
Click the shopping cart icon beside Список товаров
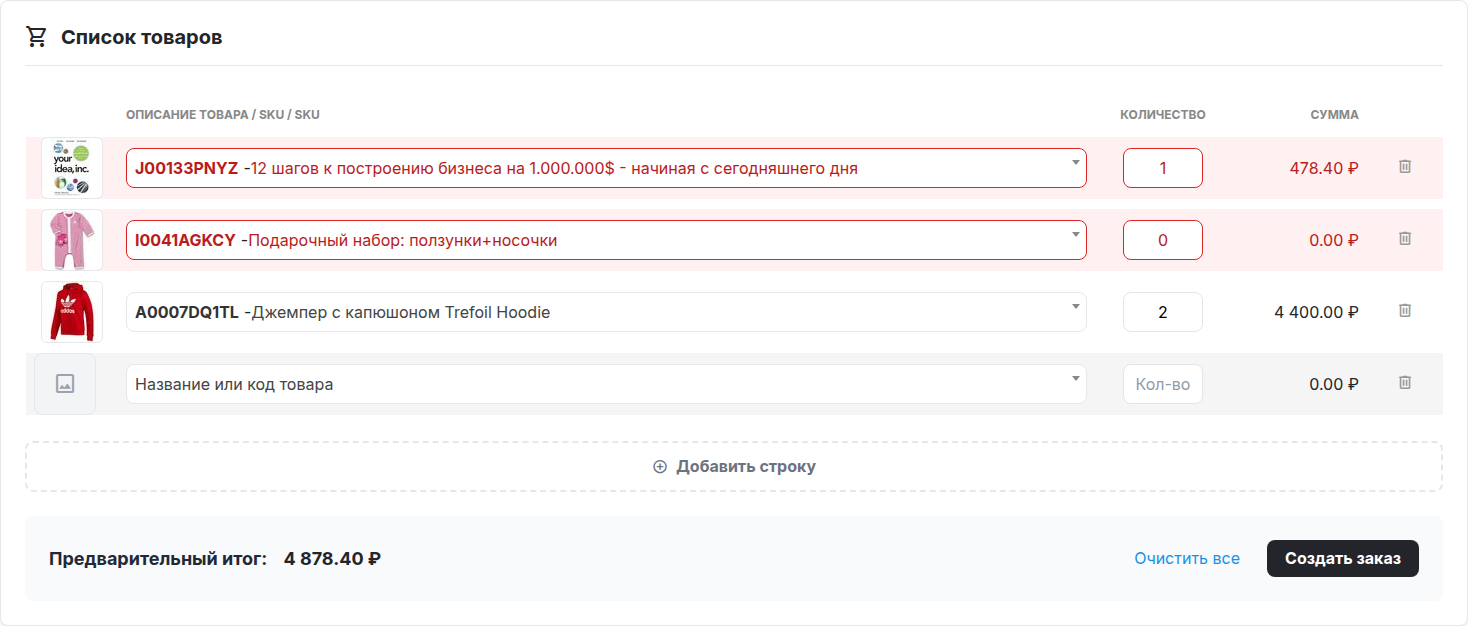pyautogui.click(x=37, y=37)
